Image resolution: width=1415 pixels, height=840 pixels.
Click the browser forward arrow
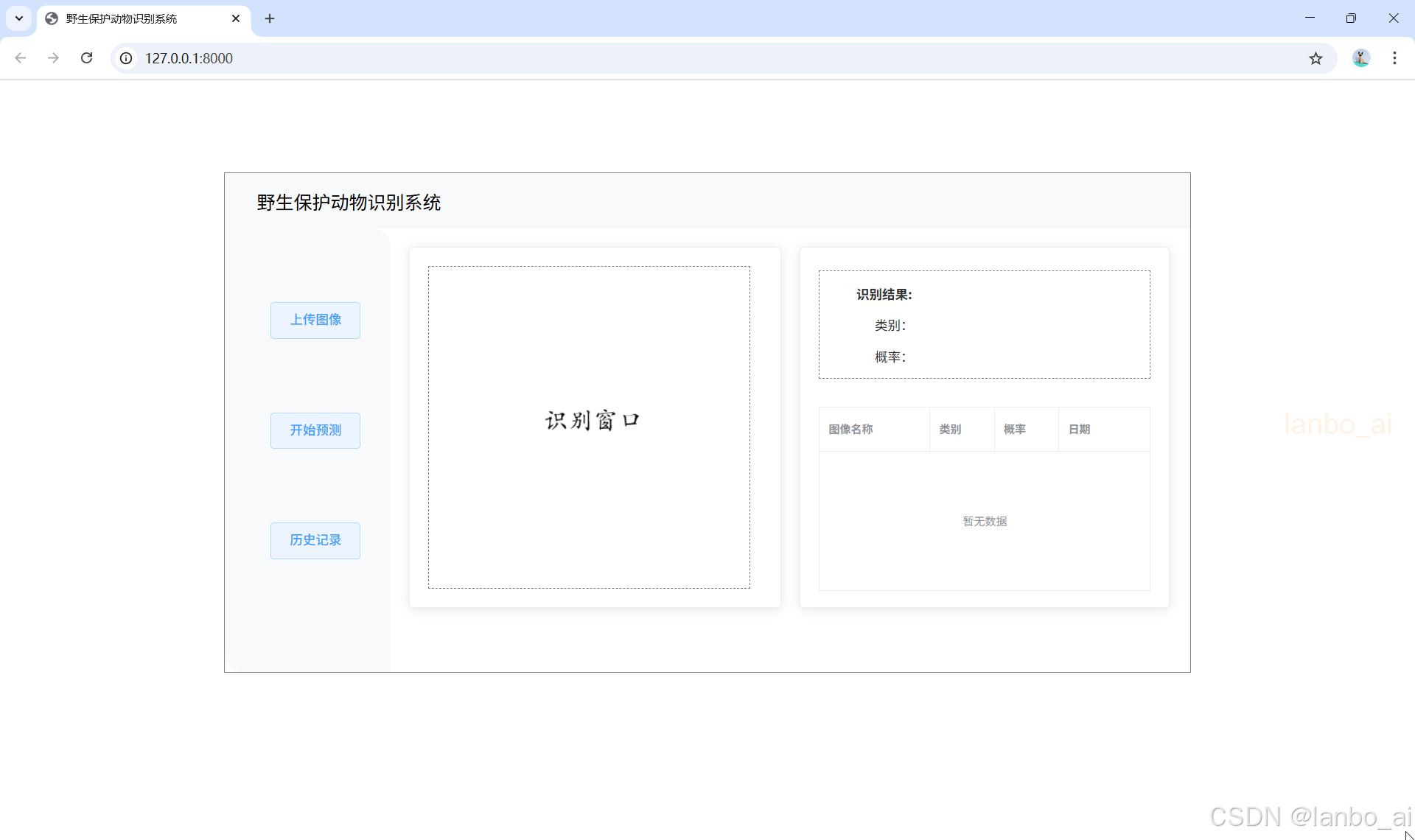click(x=53, y=58)
